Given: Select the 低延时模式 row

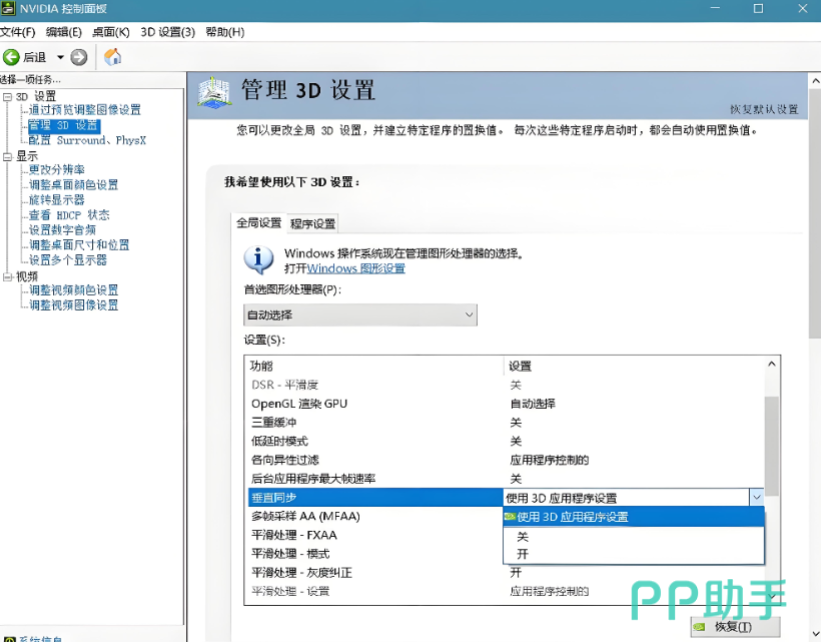Looking at the screenshot, I should pos(505,441).
